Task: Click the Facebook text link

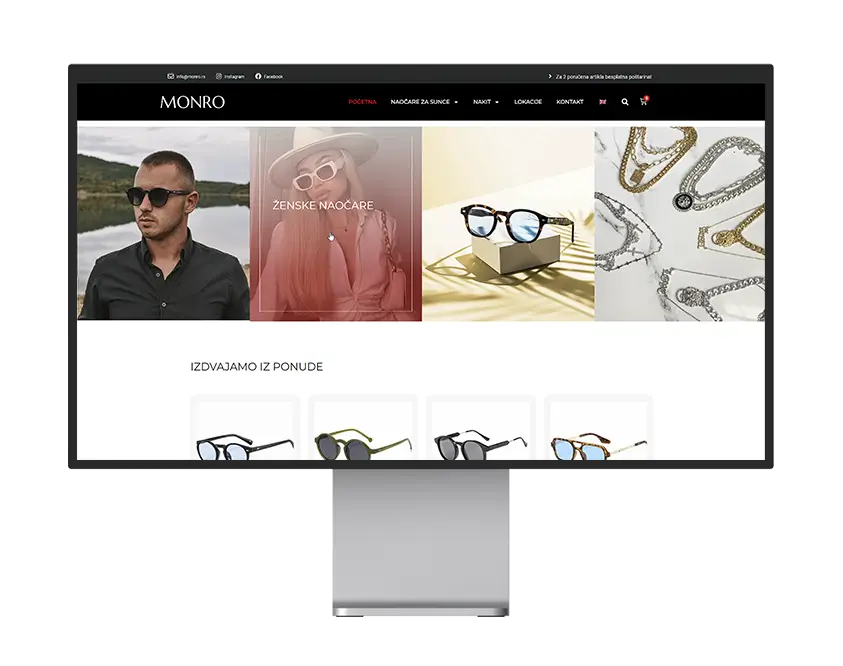Action: click(x=273, y=76)
